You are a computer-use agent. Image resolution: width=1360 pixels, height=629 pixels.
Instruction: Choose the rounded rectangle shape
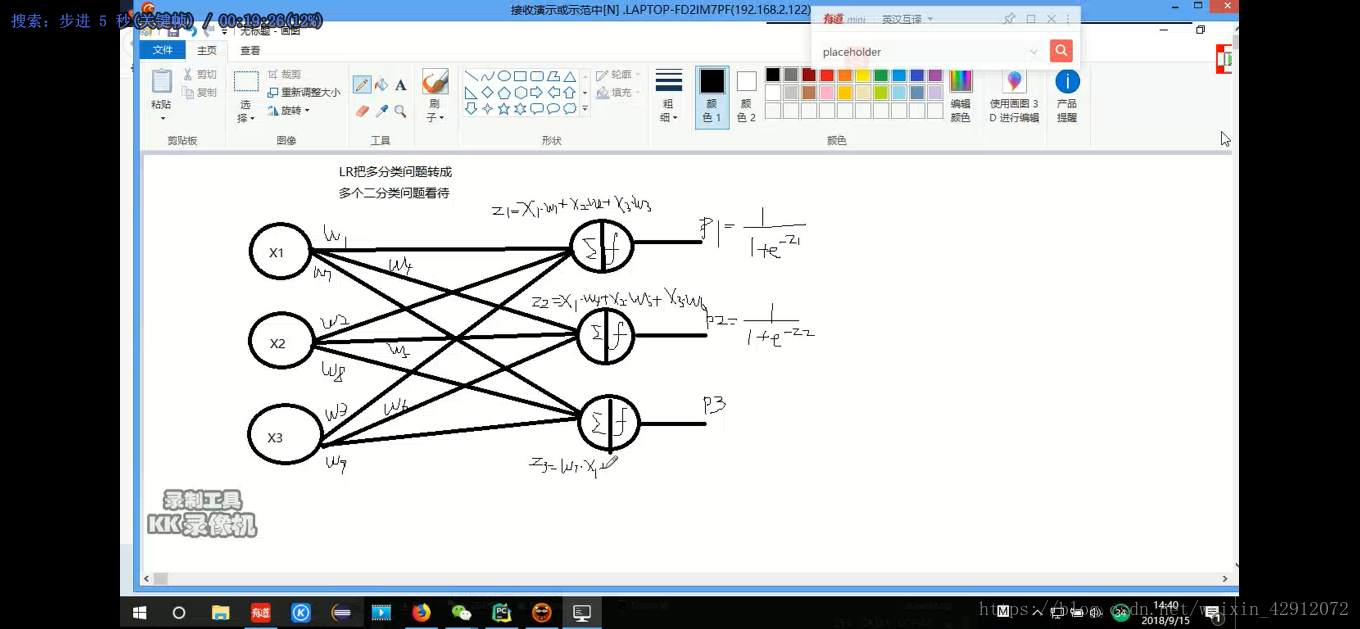point(537,76)
